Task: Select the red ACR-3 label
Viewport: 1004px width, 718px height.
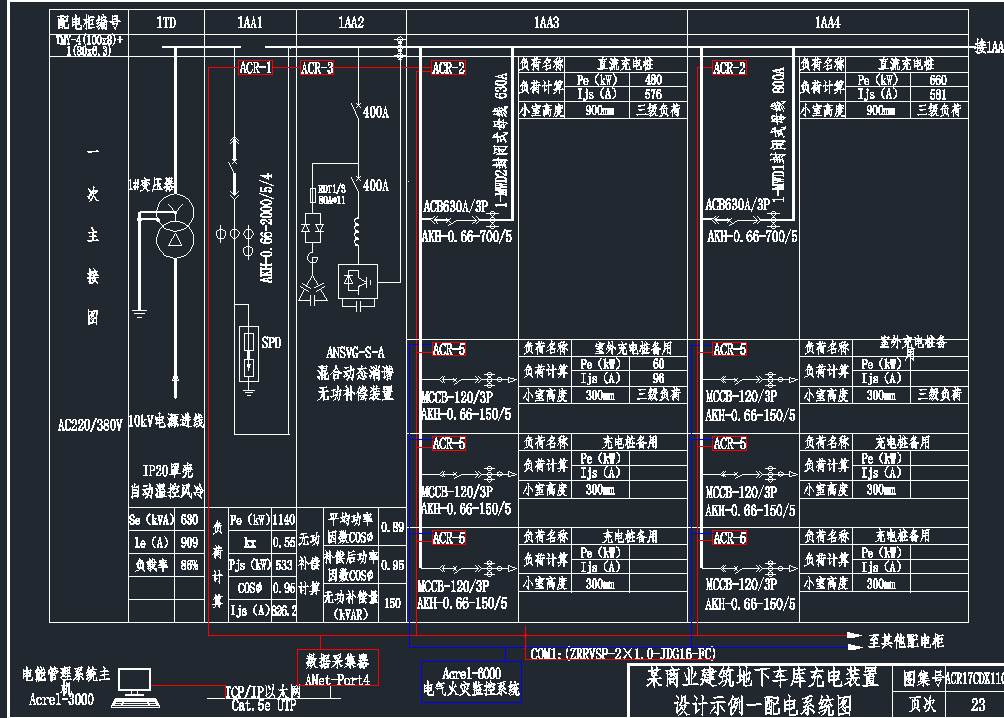Action: 317,68
